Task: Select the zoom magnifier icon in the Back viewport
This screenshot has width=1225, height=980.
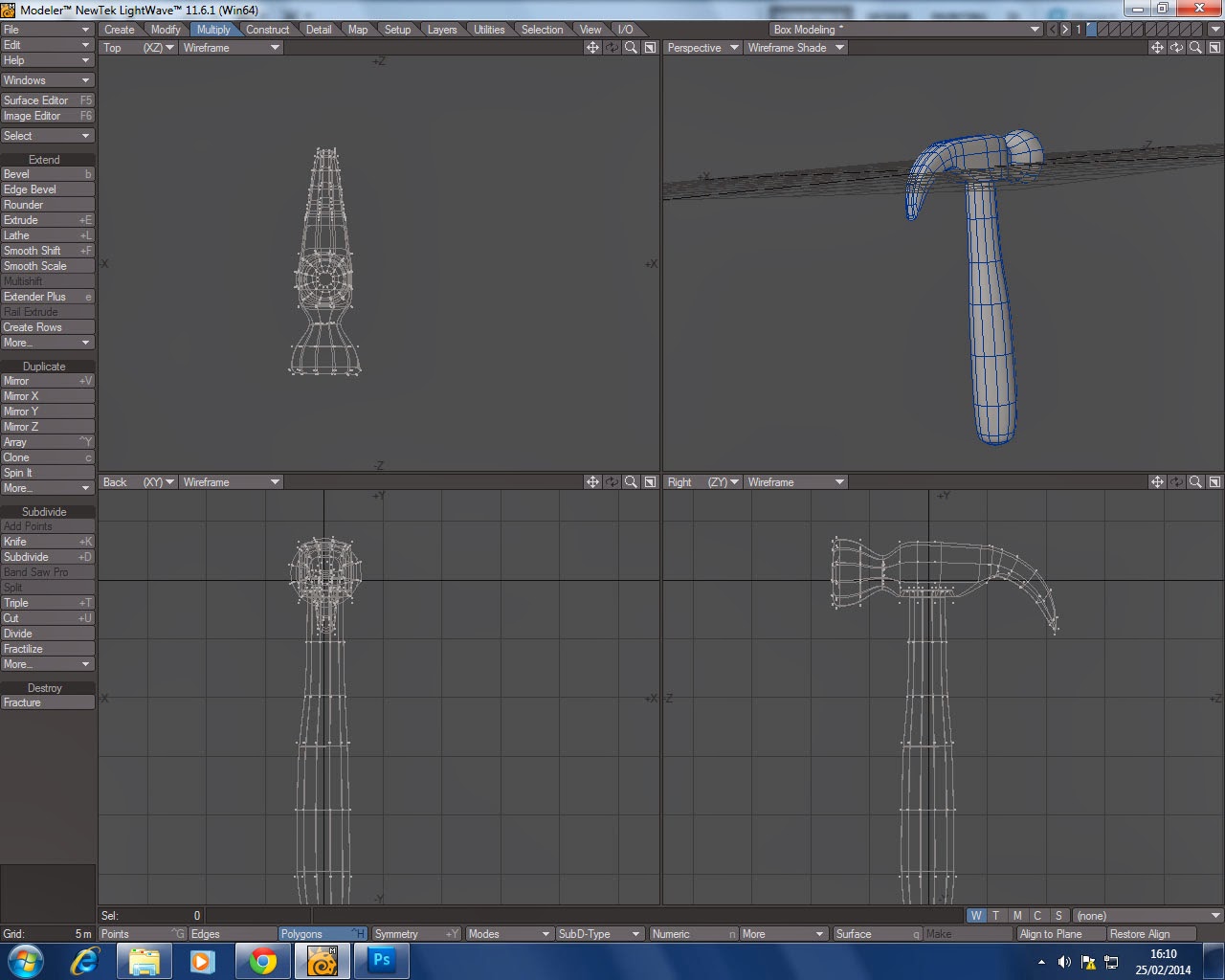Action: point(631,481)
